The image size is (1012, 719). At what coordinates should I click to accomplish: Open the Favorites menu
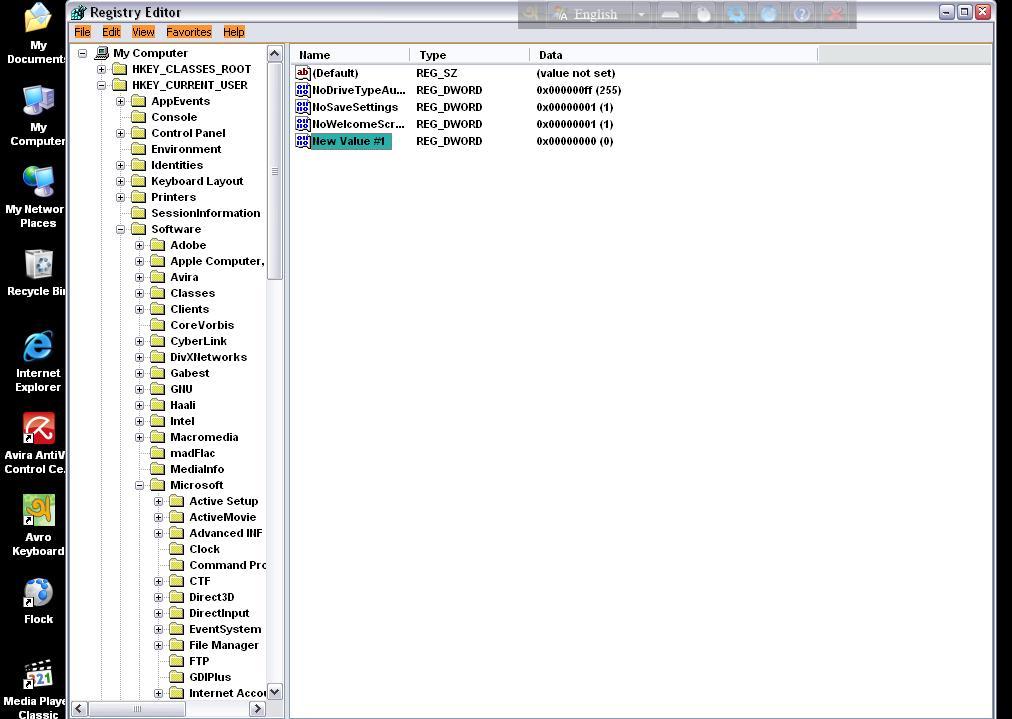click(x=188, y=32)
